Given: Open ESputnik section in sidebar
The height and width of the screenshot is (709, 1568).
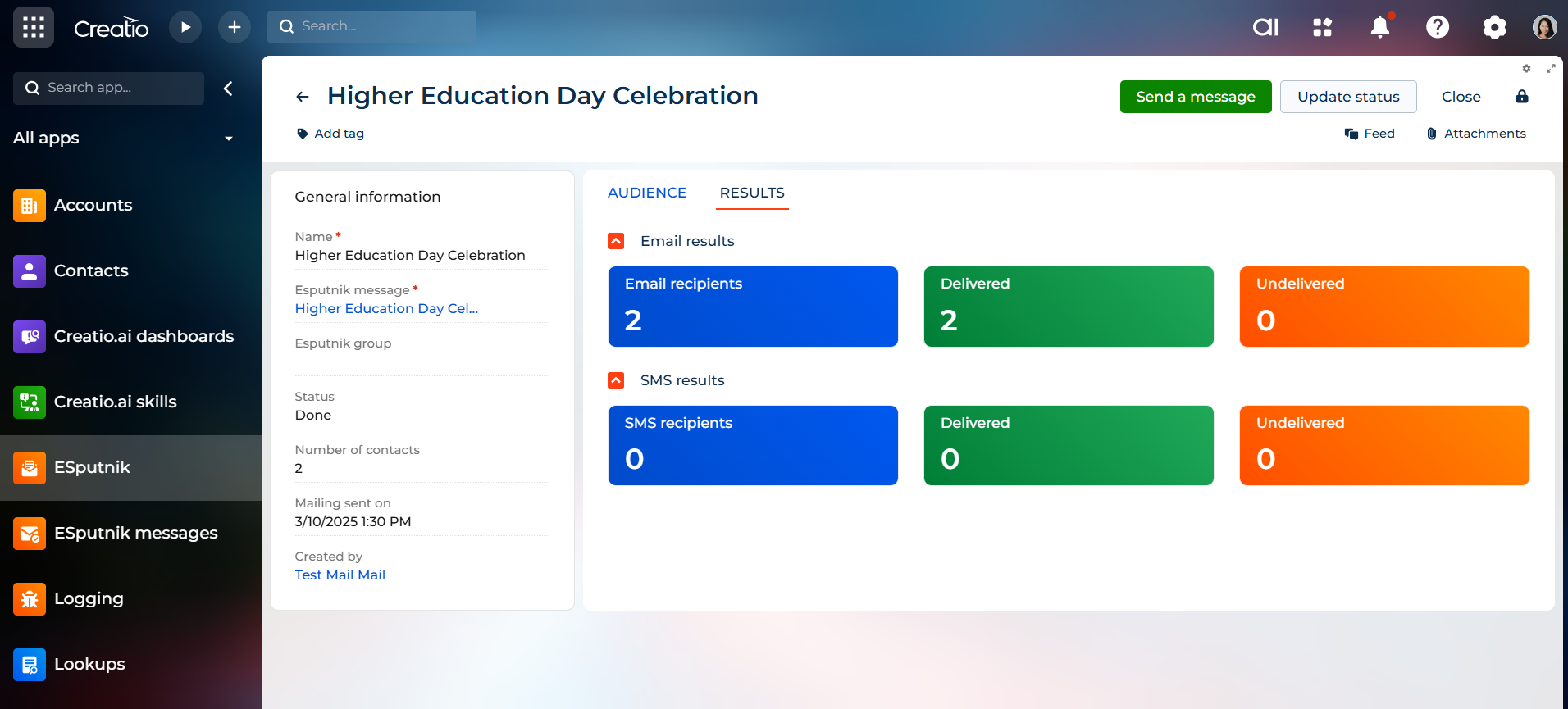Looking at the screenshot, I should 131,467.
